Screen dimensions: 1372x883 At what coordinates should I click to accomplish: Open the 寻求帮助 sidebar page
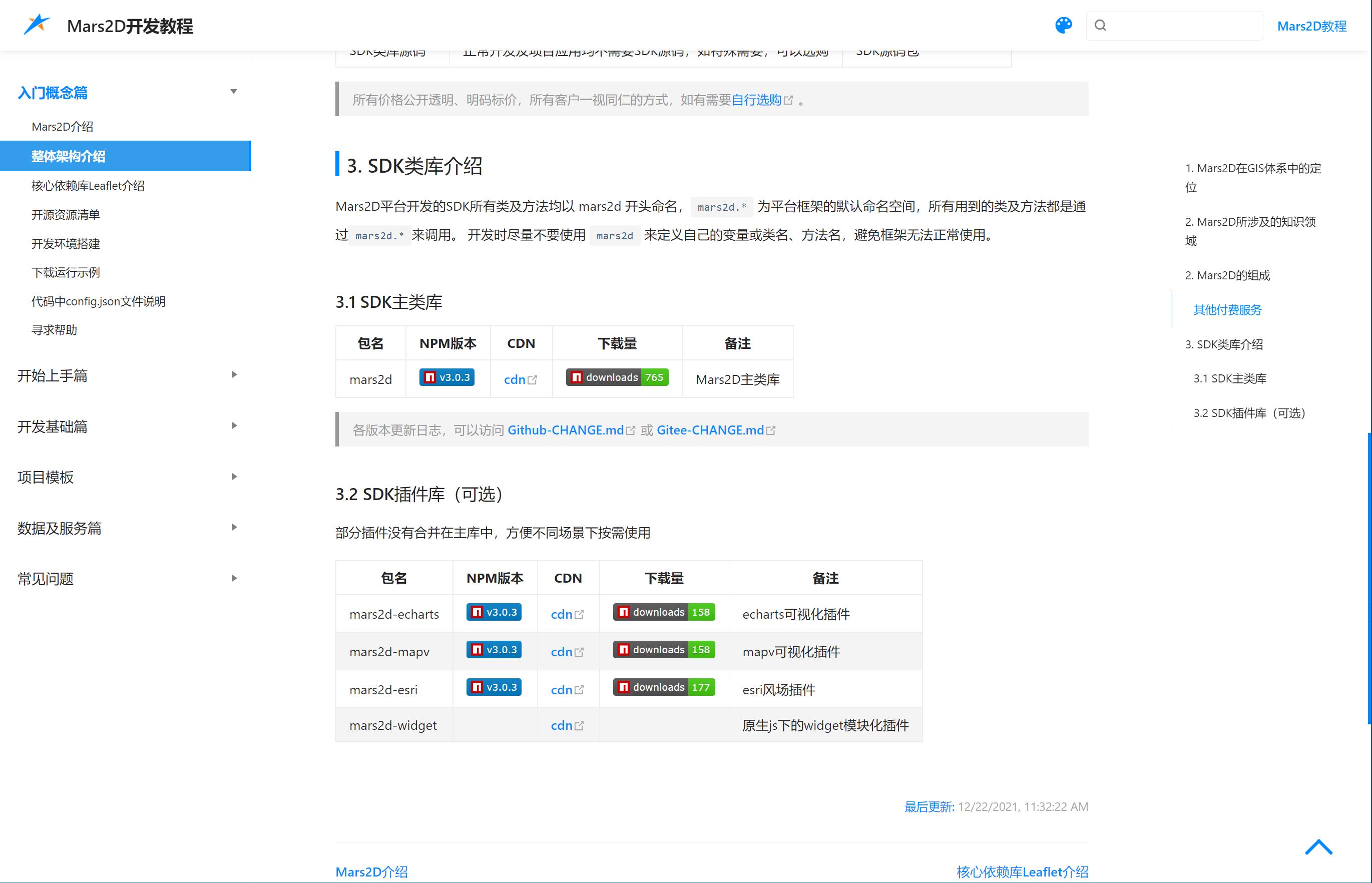[x=54, y=330]
